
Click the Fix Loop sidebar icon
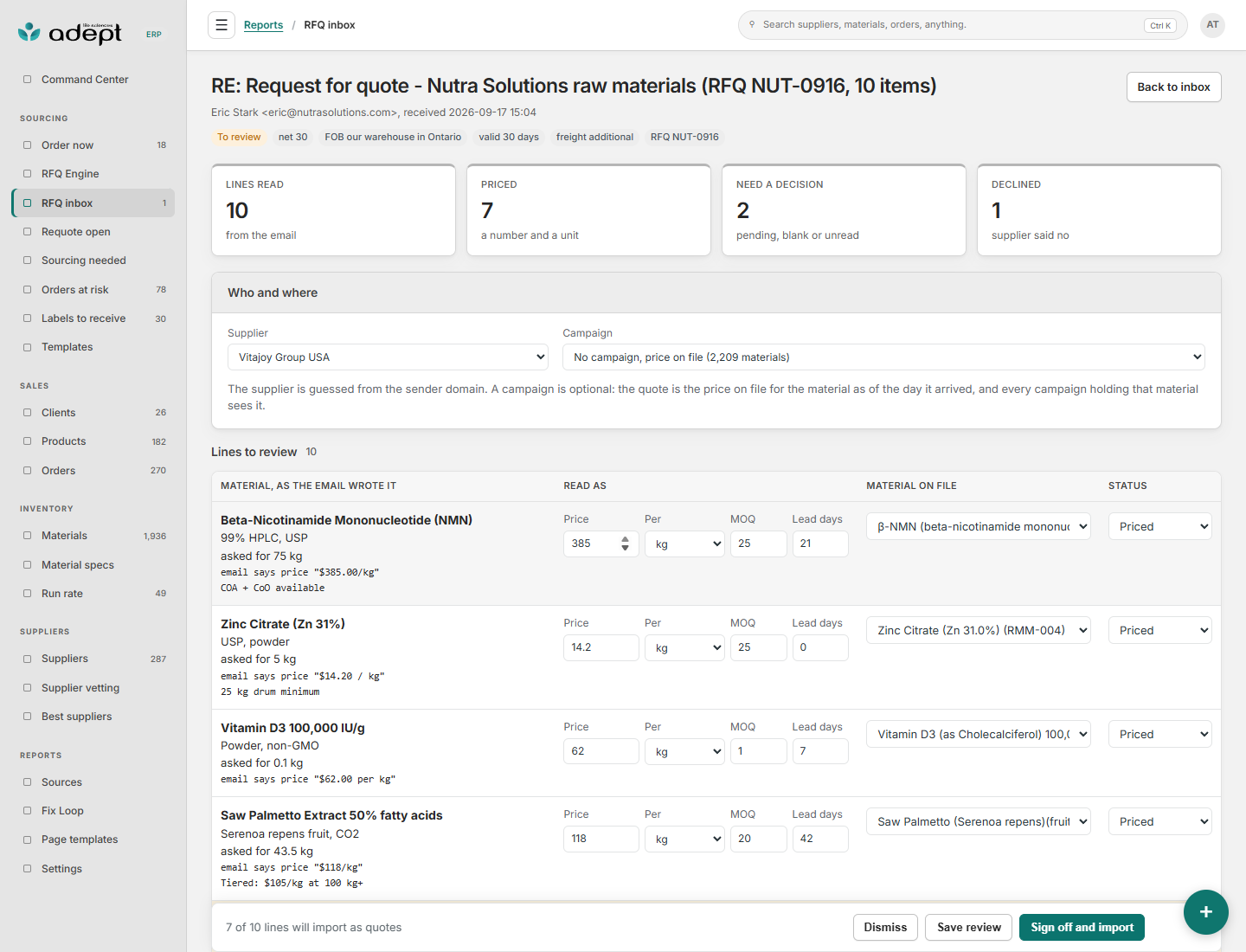[x=28, y=811]
